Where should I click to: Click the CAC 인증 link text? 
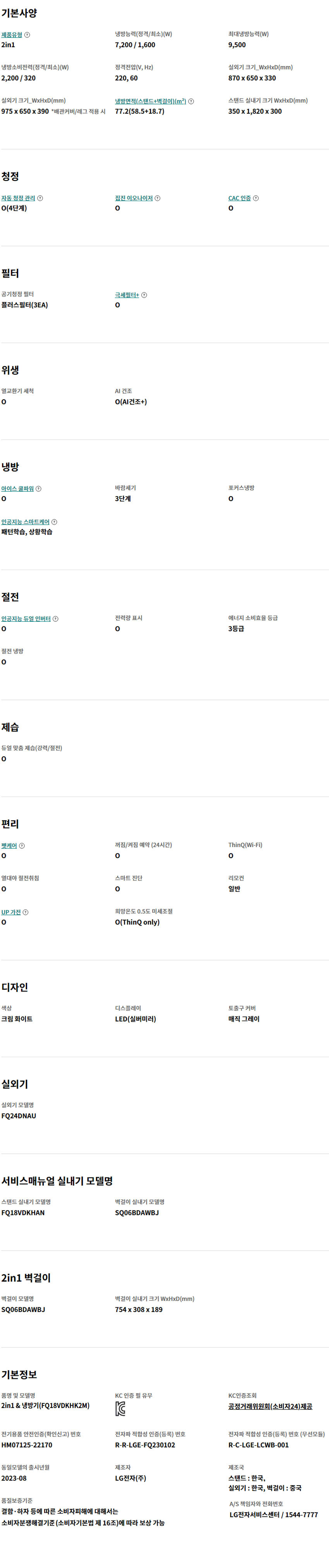[240, 198]
